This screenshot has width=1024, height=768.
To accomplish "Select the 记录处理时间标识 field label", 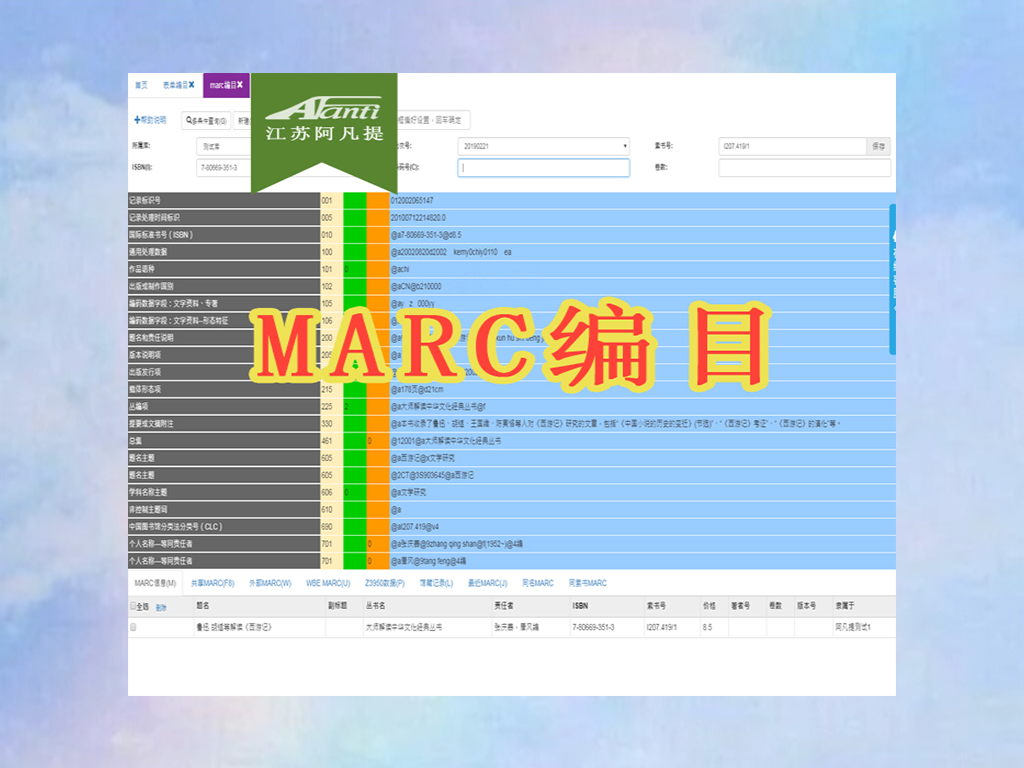I will [x=224, y=217].
